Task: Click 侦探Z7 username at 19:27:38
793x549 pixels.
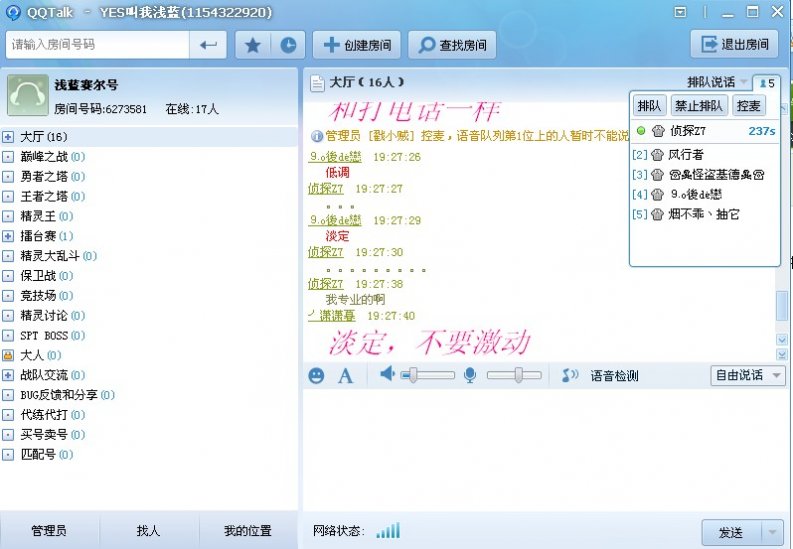Action: coord(326,284)
